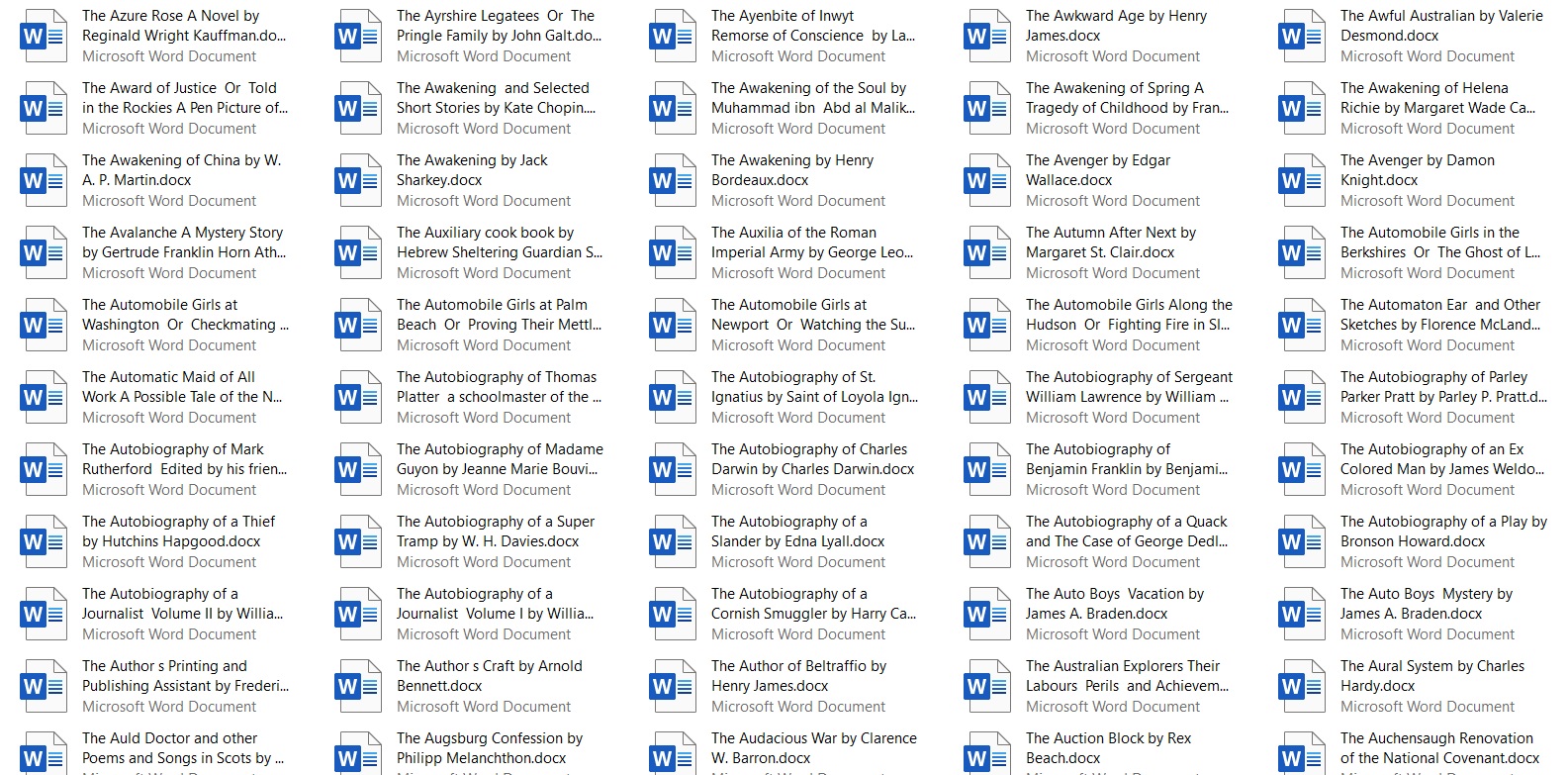
Task: Select The Autumn After Next file name
Action: [1111, 242]
